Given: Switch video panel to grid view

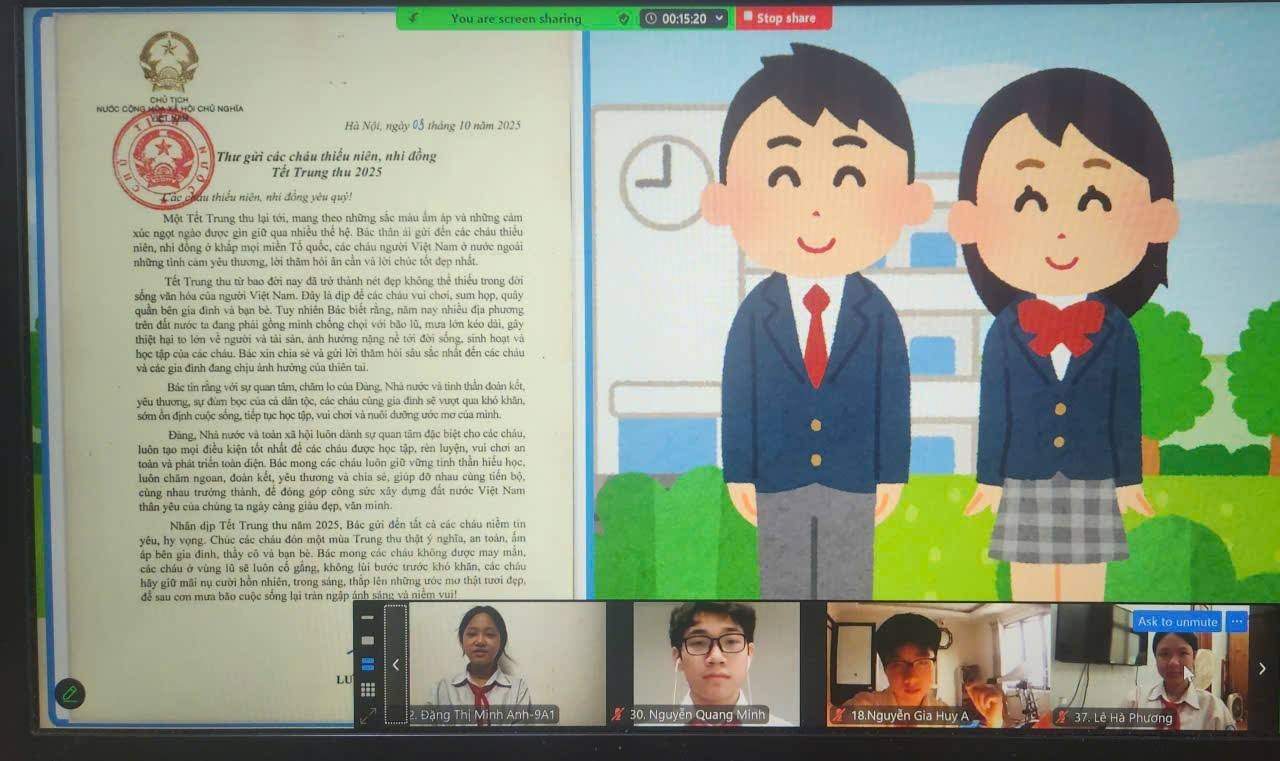Looking at the screenshot, I should tap(368, 689).
